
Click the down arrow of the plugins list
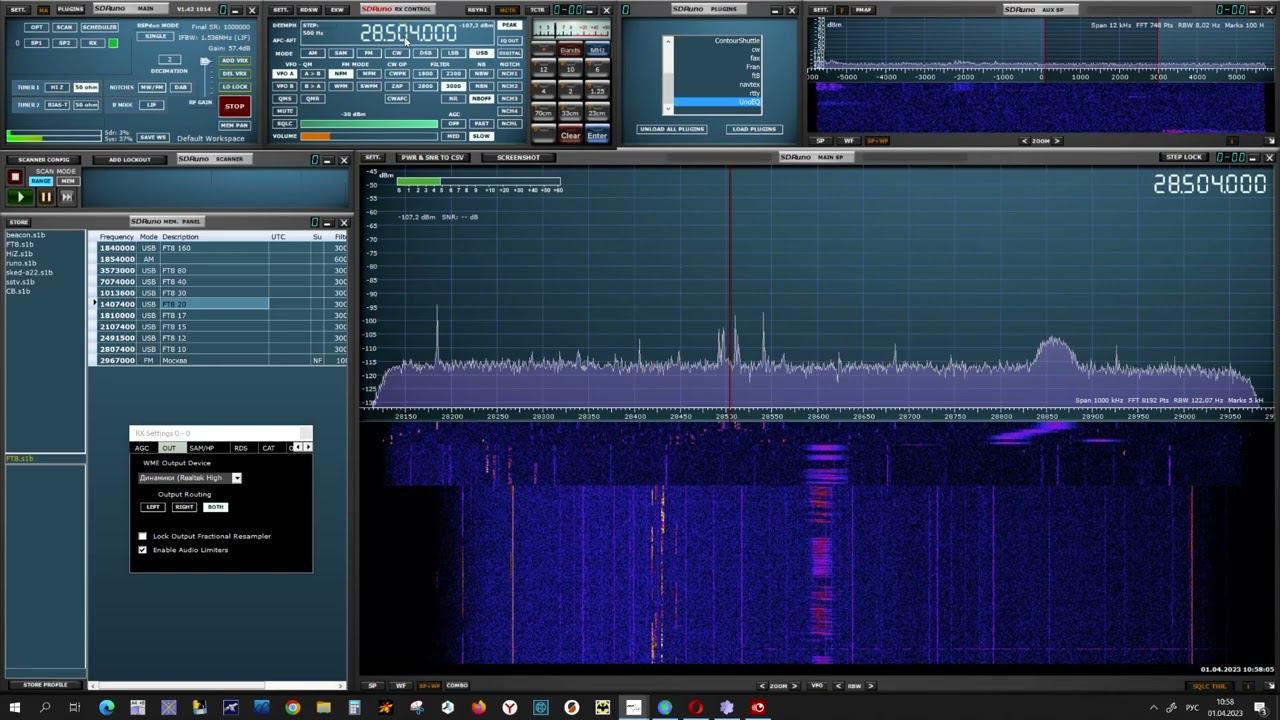668,107
